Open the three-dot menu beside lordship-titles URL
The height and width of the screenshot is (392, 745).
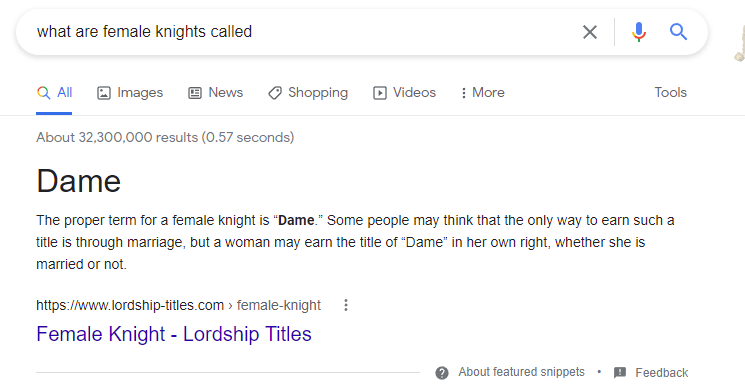coord(346,305)
